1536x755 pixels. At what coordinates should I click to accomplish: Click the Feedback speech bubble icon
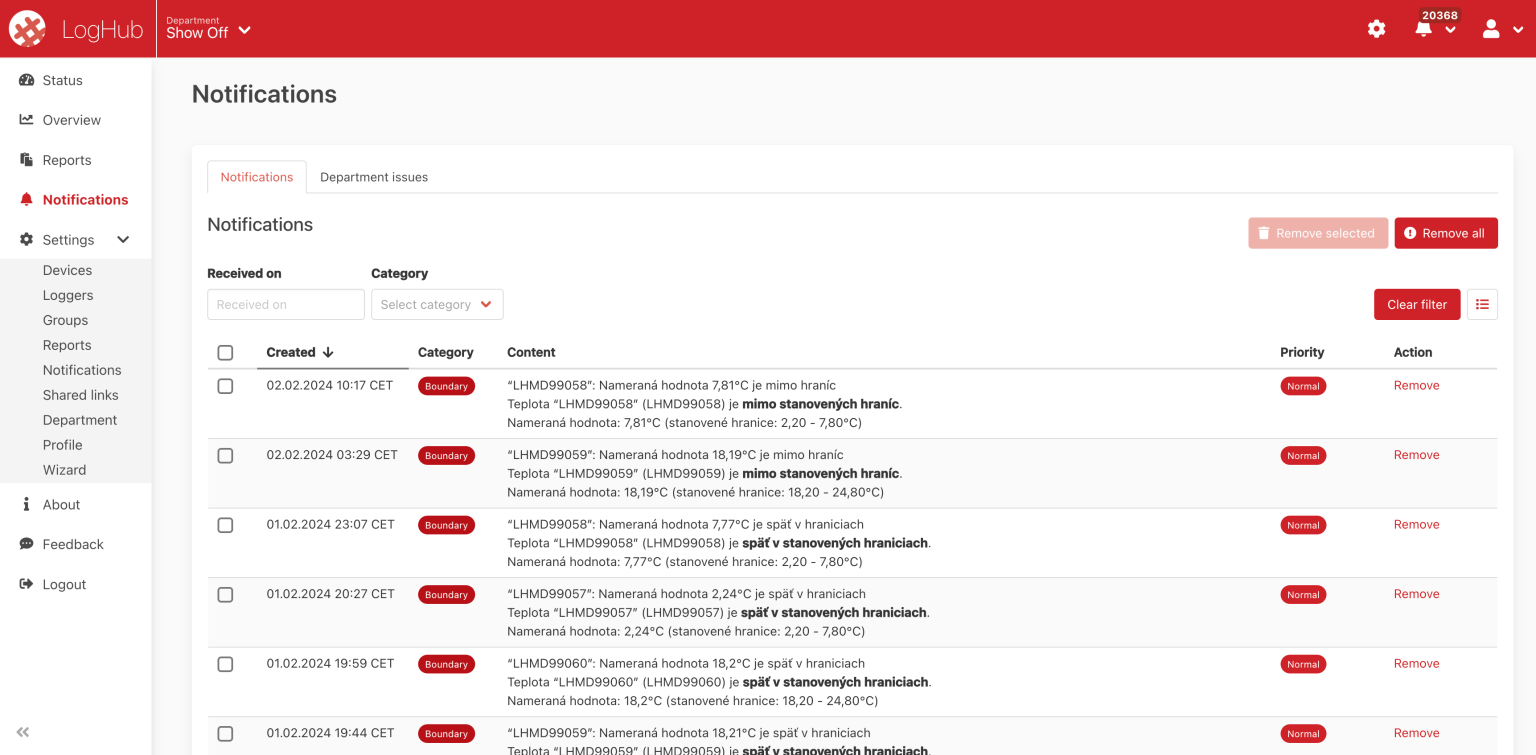point(27,544)
